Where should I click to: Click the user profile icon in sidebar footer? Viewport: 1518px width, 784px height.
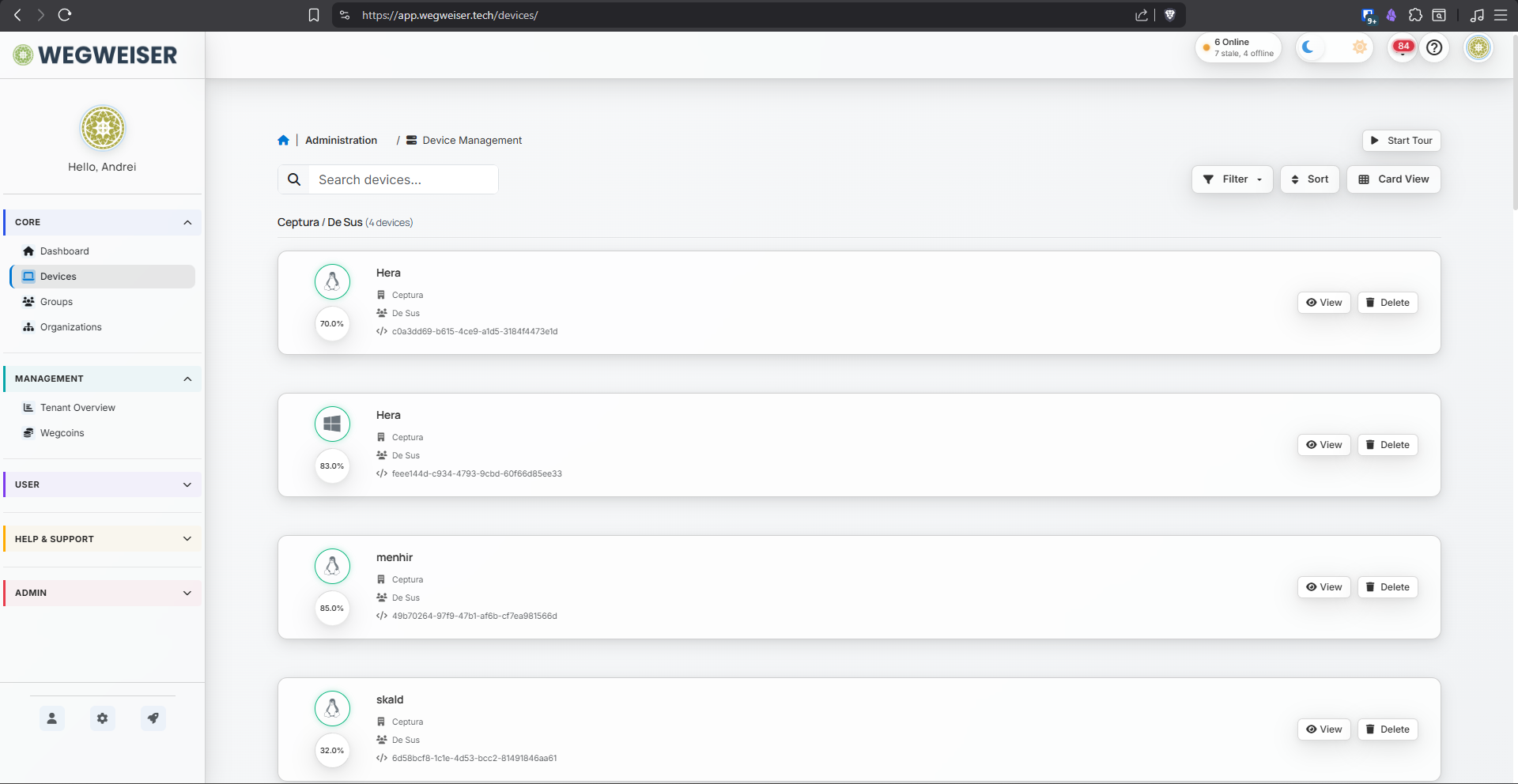point(51,718)
